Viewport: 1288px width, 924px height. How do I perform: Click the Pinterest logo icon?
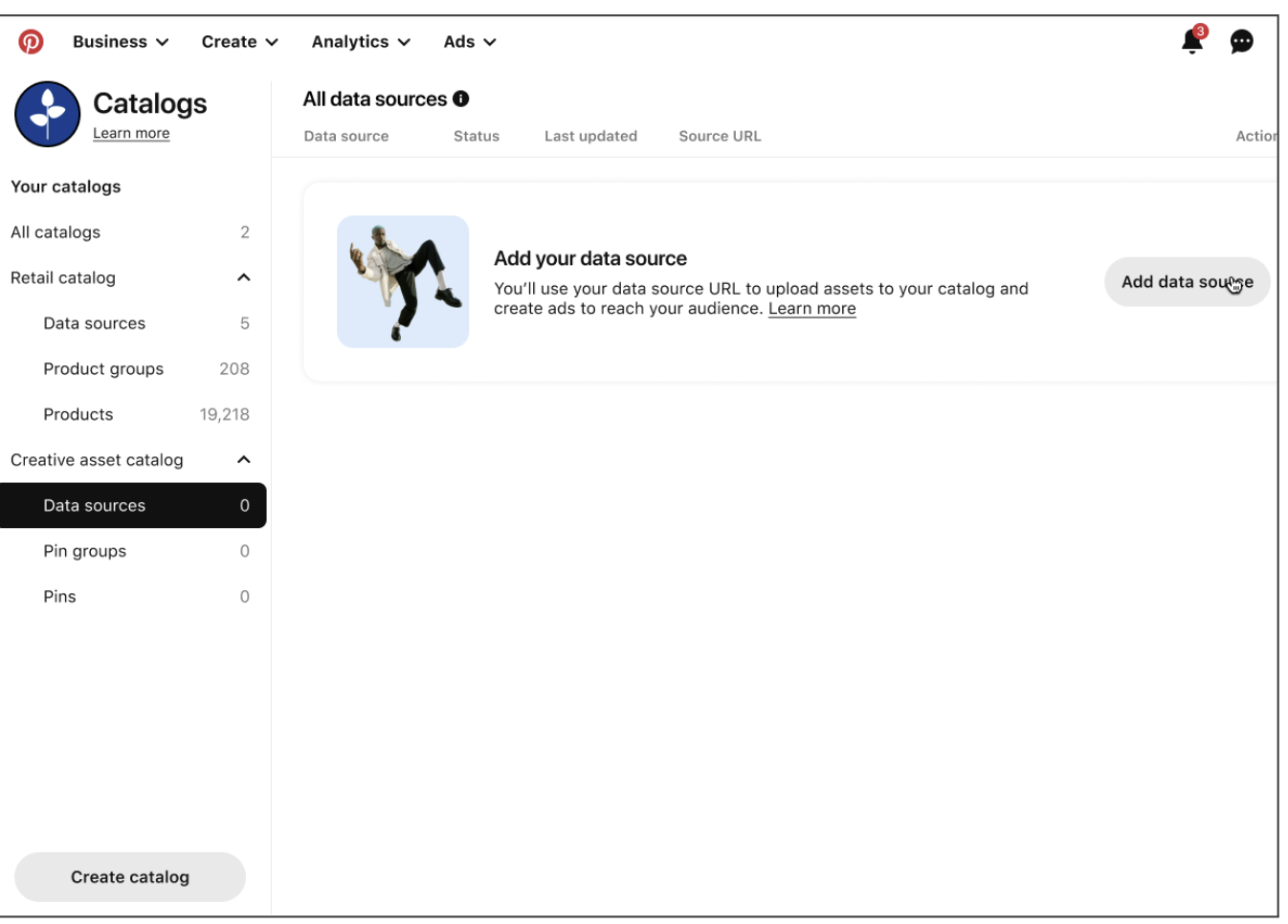click(32, 42)
